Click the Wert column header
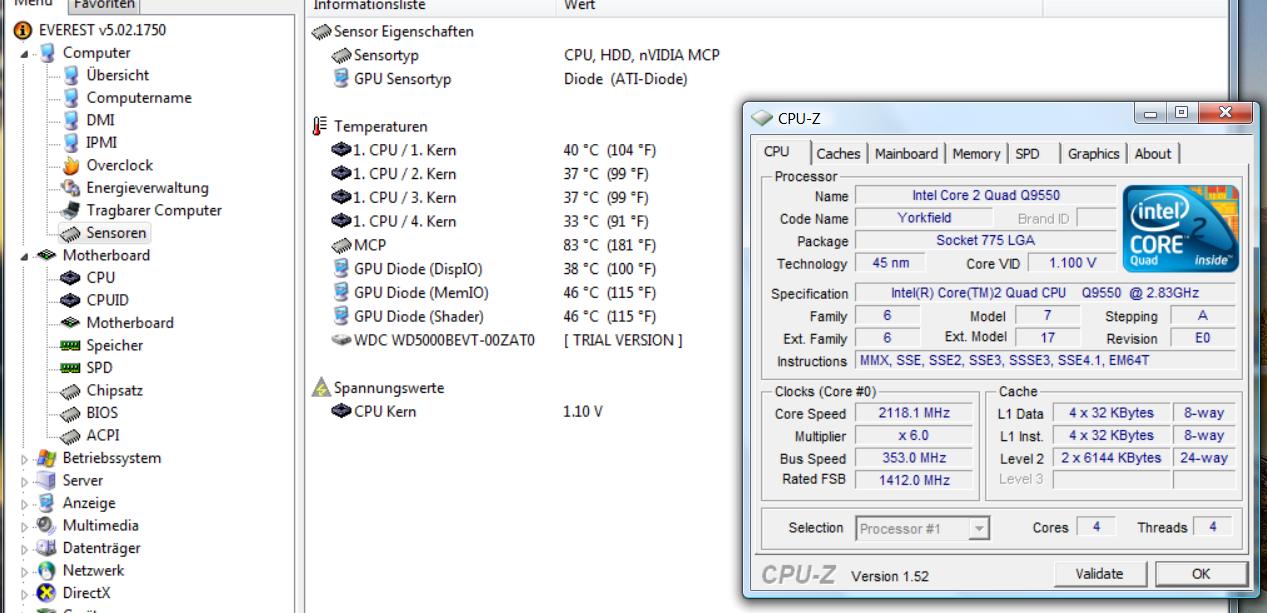The image size is (1267, 613). pos(798,6)
